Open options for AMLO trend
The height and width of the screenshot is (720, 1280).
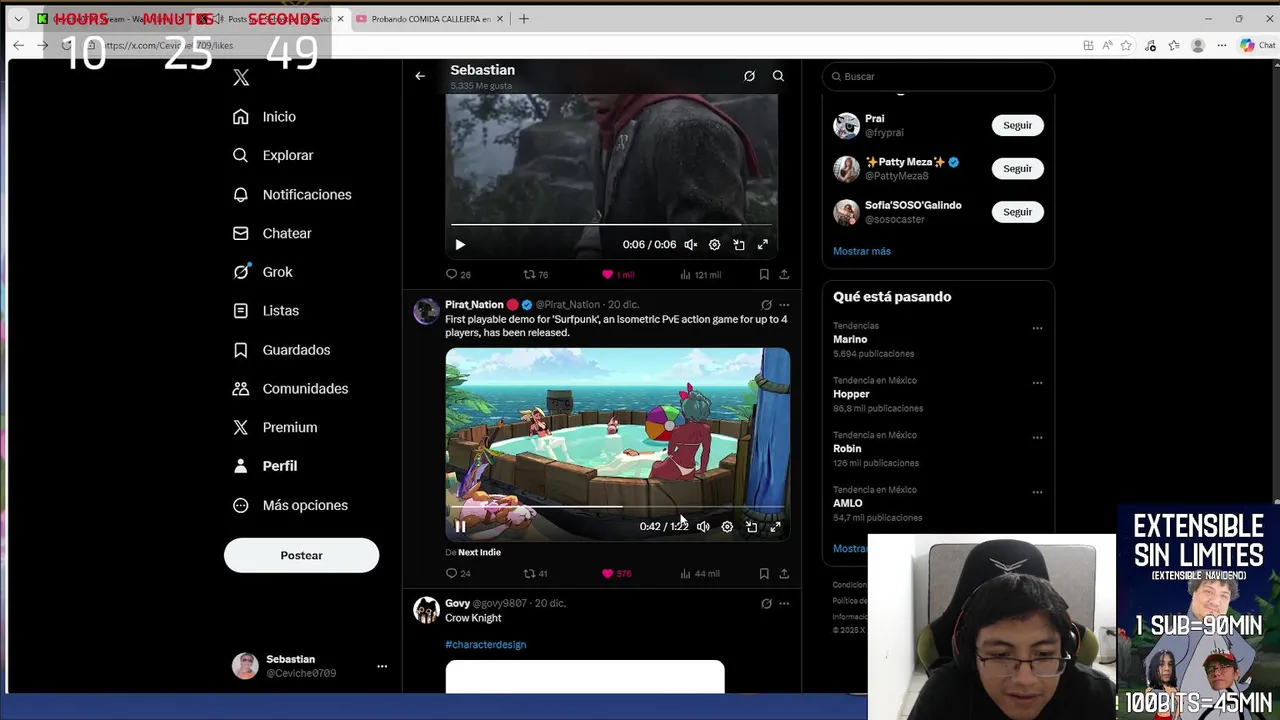[x=1037, y=492]
